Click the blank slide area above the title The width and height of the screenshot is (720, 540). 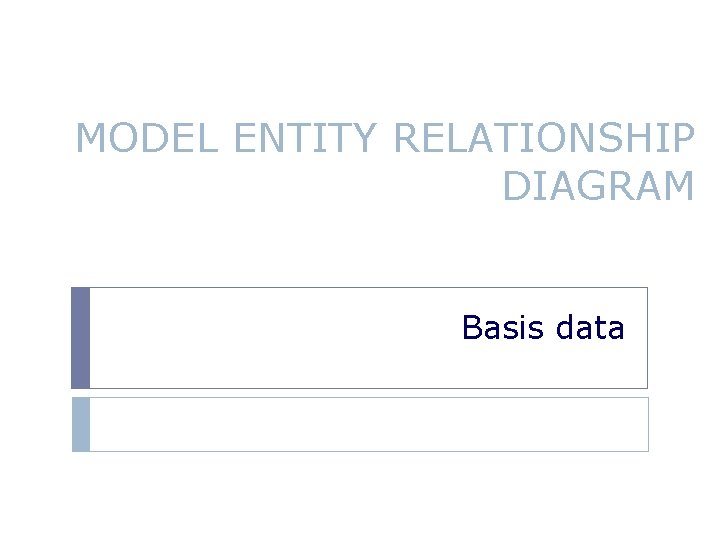[360, 50]
